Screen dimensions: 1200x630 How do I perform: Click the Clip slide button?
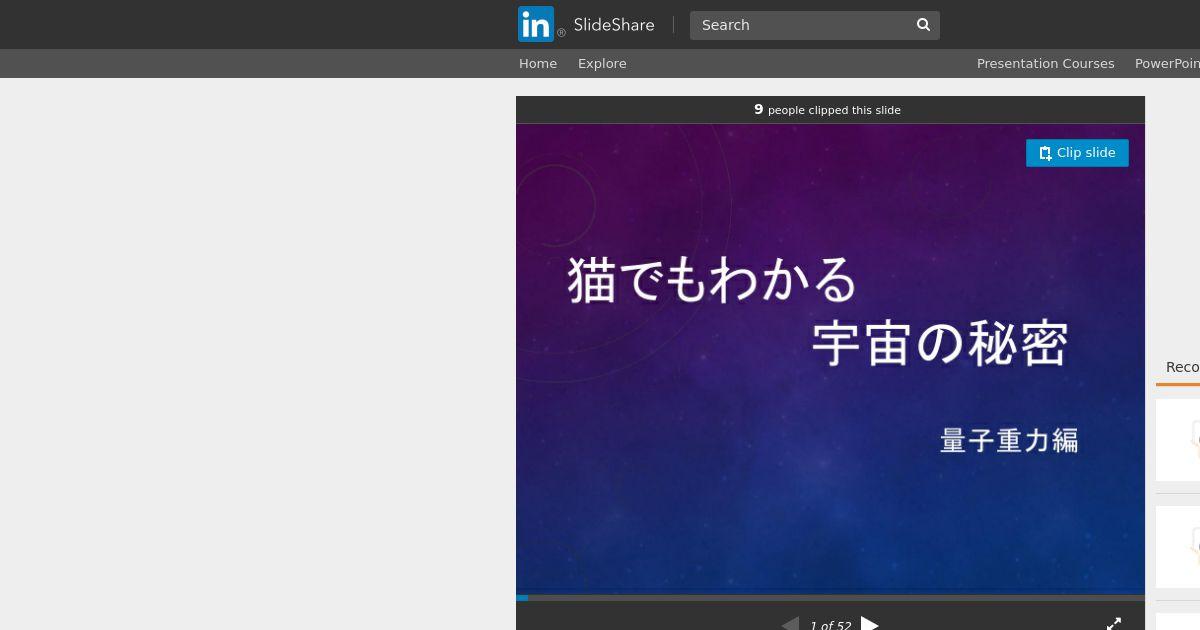click(x=1077, y=153)
